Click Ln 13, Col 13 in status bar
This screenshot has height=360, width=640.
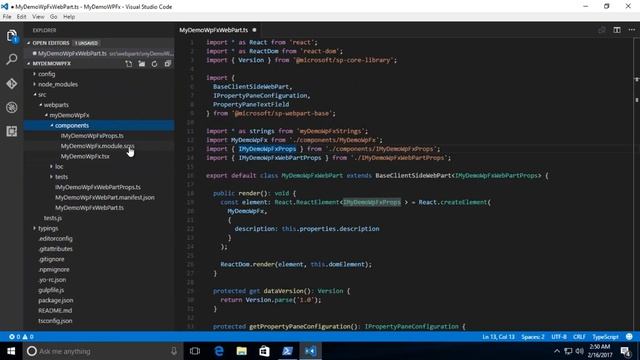498,337
